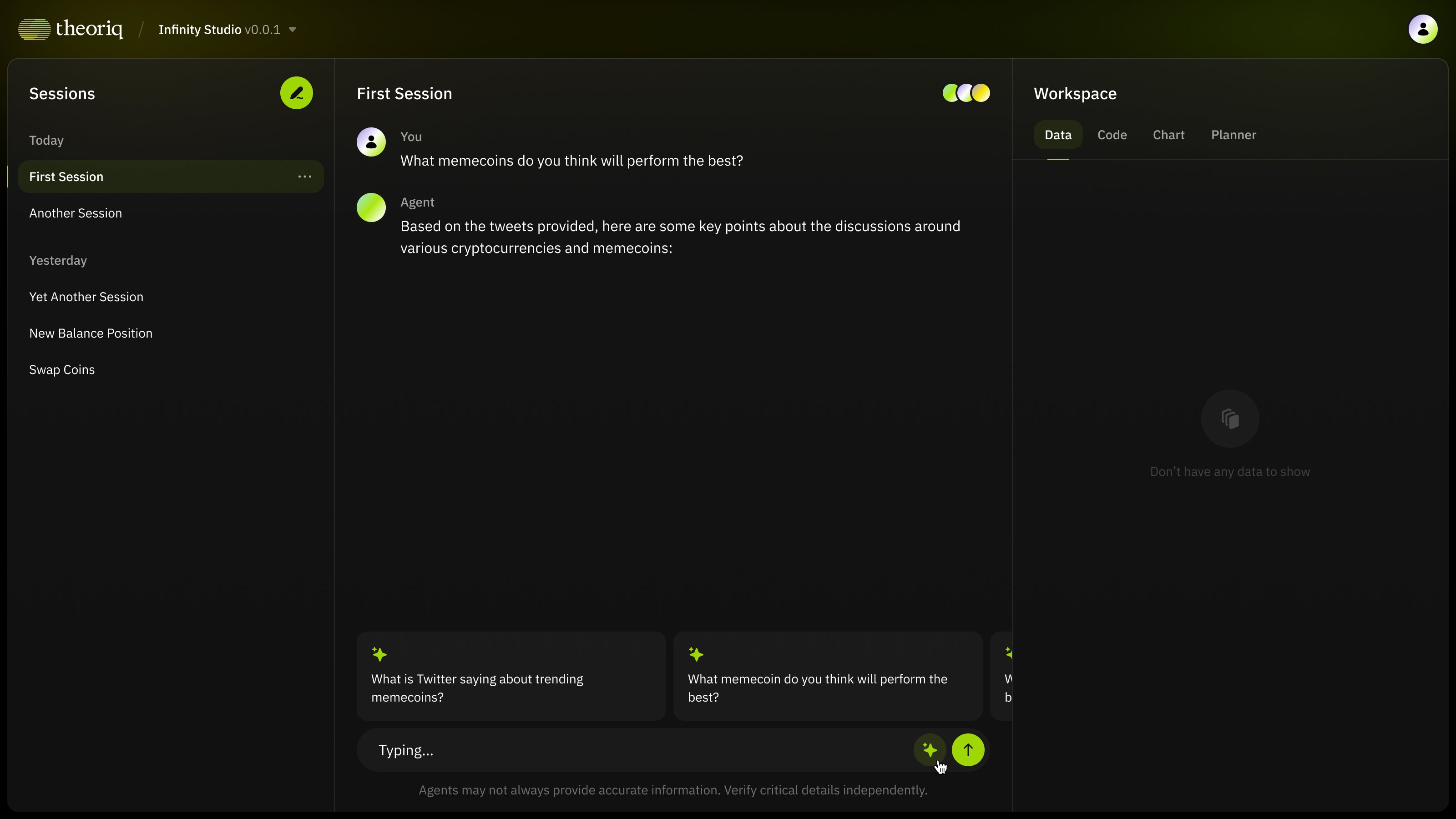
Task: Open the Swap Coins session
Action: click(x=62, y=369)
